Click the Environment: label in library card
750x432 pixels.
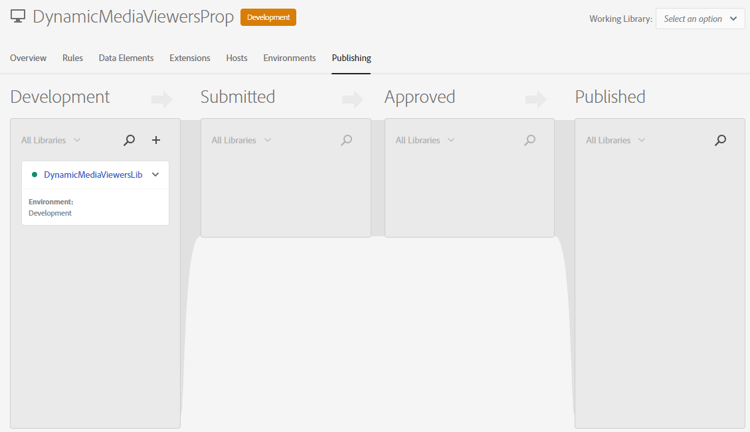pyautogui.click(x=51, y=202)
